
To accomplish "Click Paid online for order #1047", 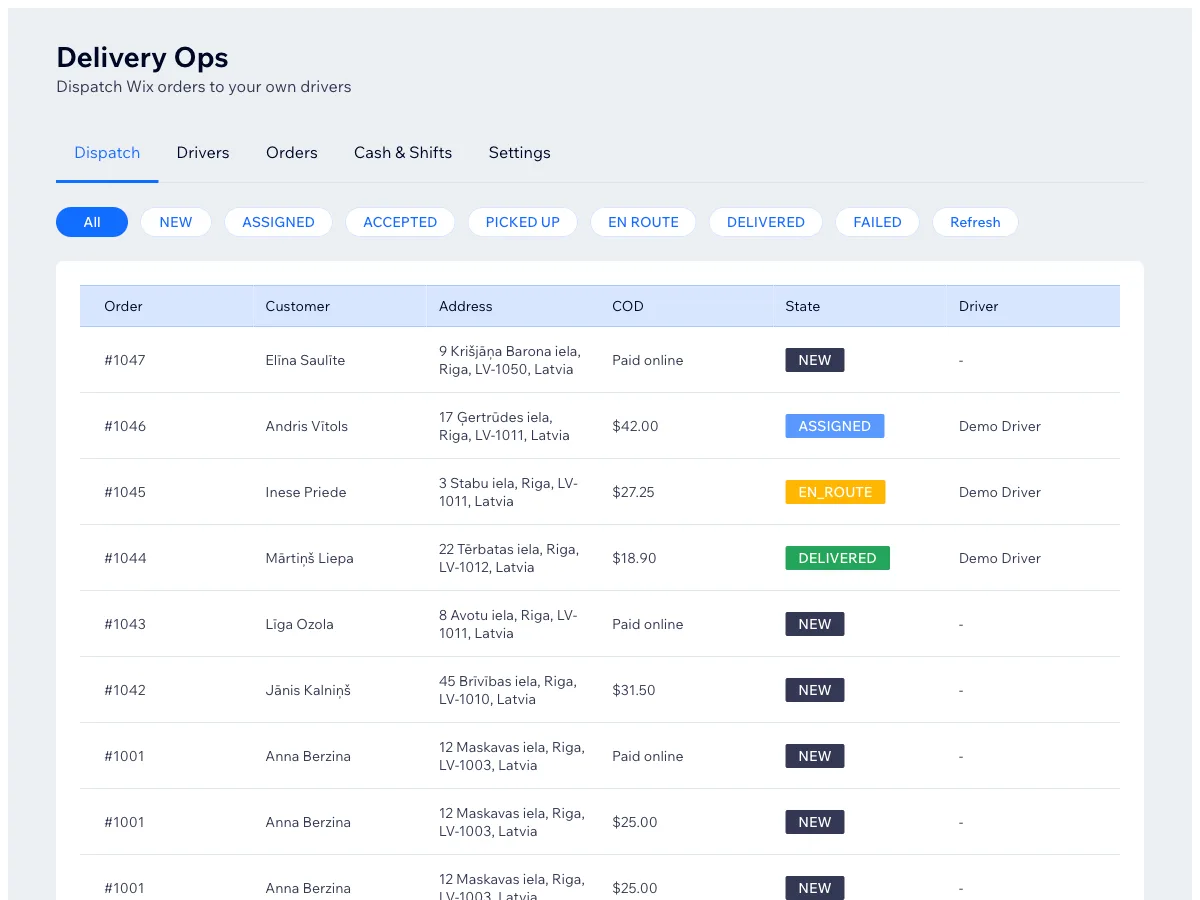I will tap(648, 360).
